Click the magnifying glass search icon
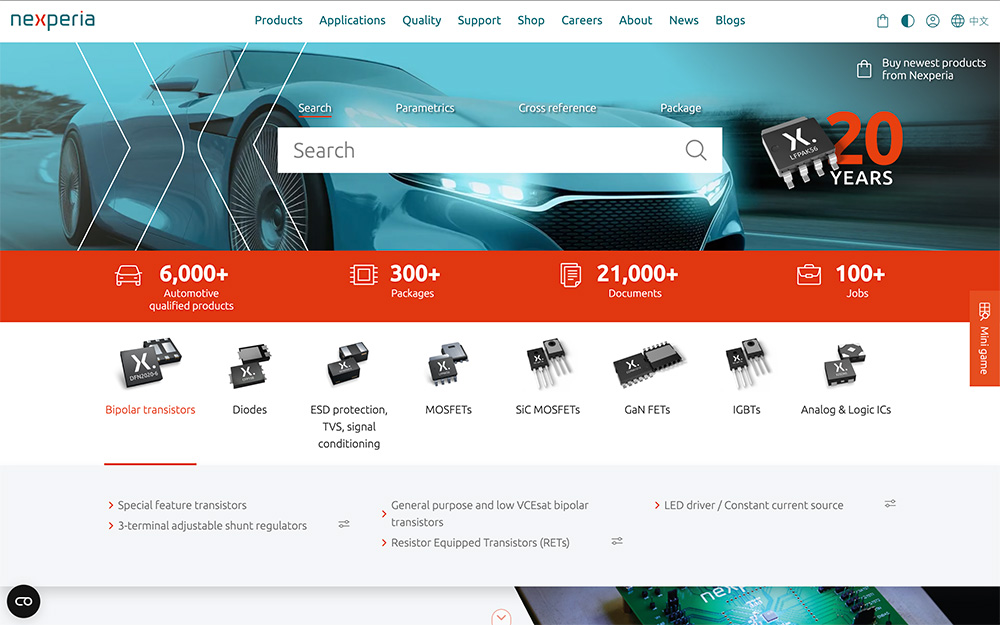The image size is (1000, 625). pyautogui.click(x=696, y=151)
